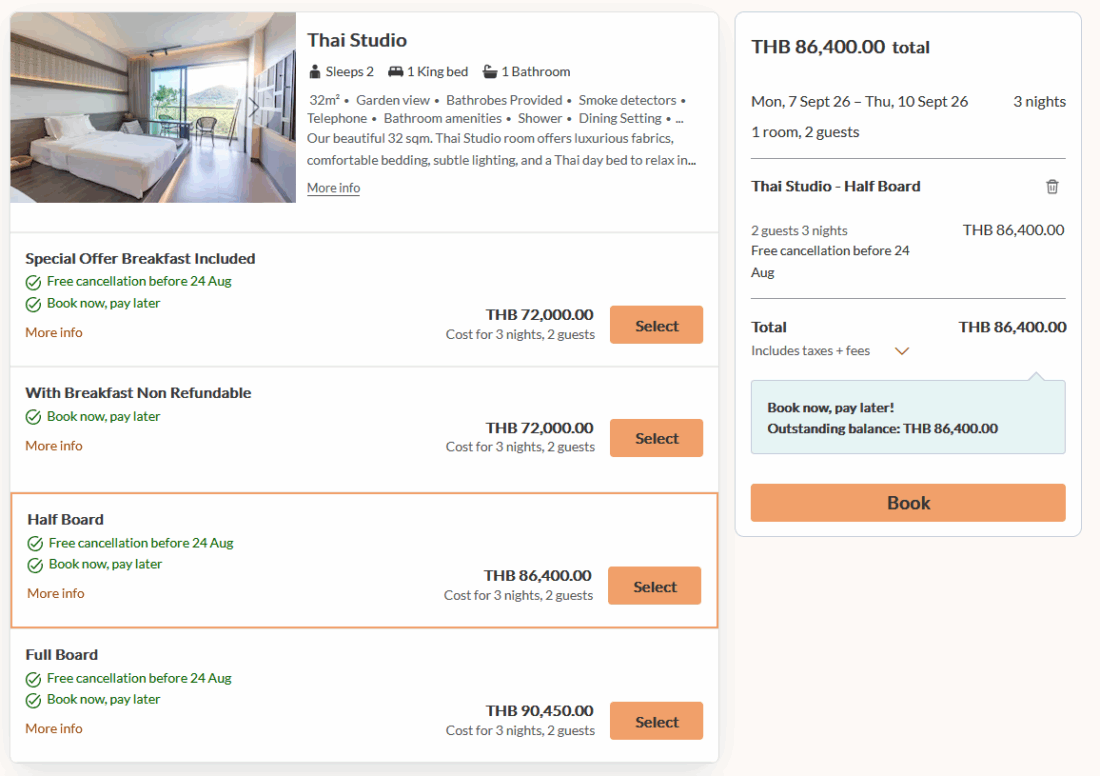The height and width of the screenshot is (776, 1100).
Task: Click Special Offer free cancellation checkmark icon
Action: [33, 282]
